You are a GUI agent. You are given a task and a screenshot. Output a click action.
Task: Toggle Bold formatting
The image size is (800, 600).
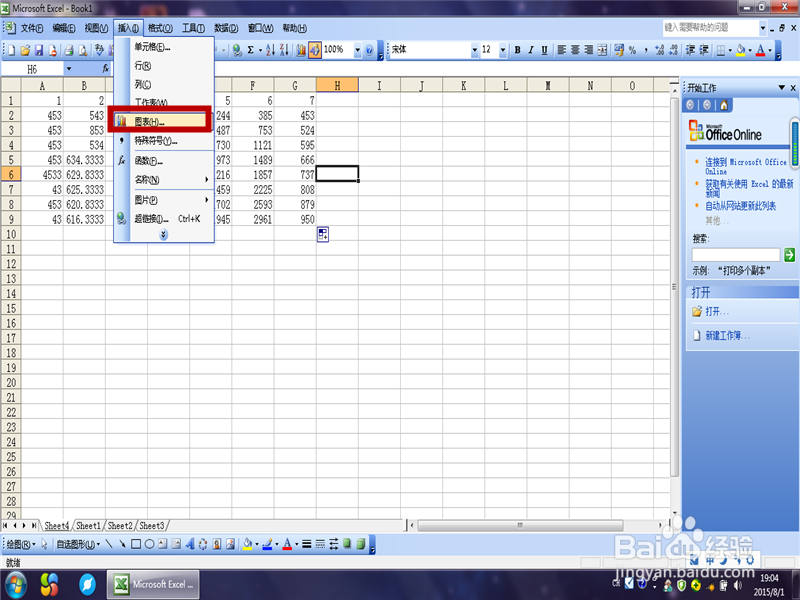tap(517, 50)
